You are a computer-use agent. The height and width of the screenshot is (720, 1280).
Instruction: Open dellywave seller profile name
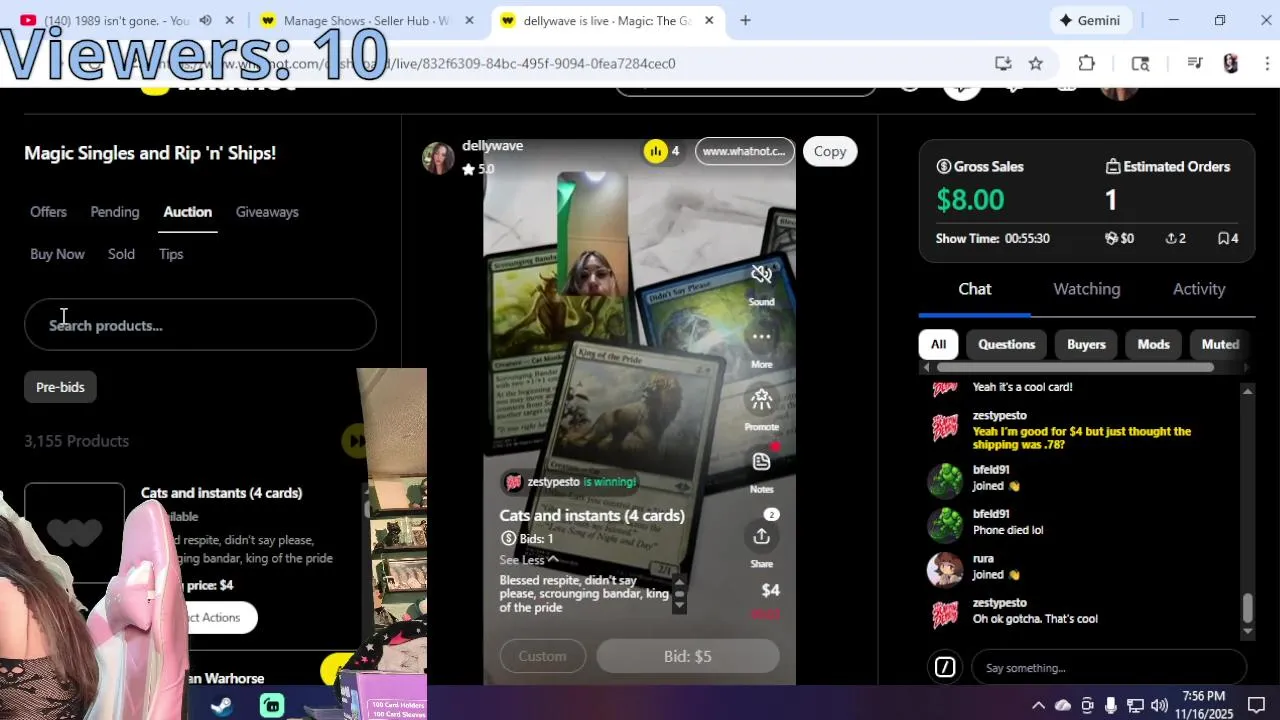(492, 146)
